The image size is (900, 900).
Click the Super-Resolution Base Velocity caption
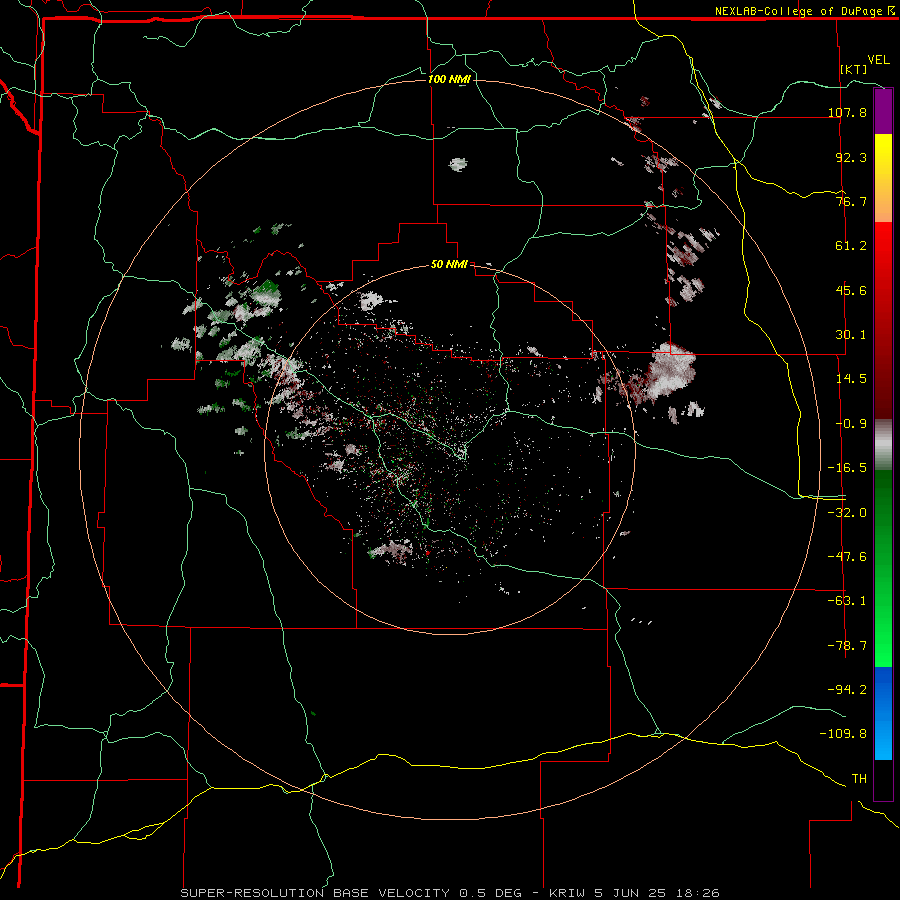pos(449,893)
